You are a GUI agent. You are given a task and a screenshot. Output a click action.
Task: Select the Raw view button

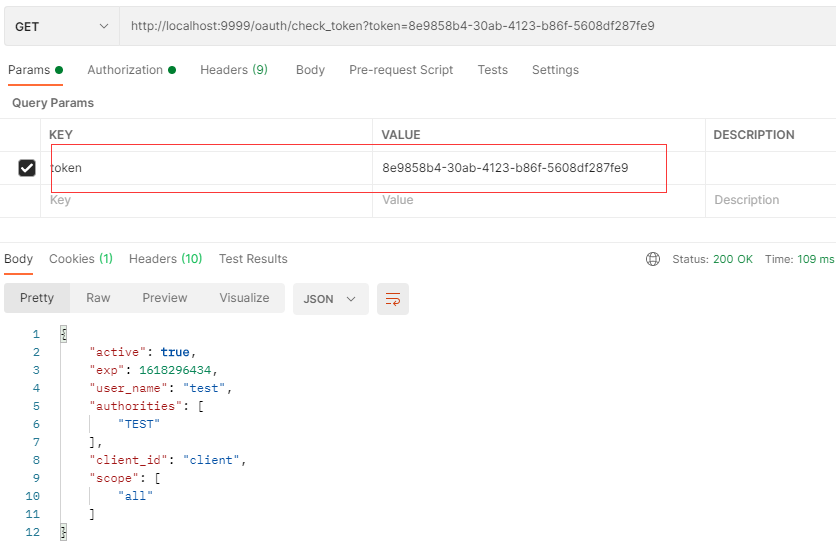[98, 298]
